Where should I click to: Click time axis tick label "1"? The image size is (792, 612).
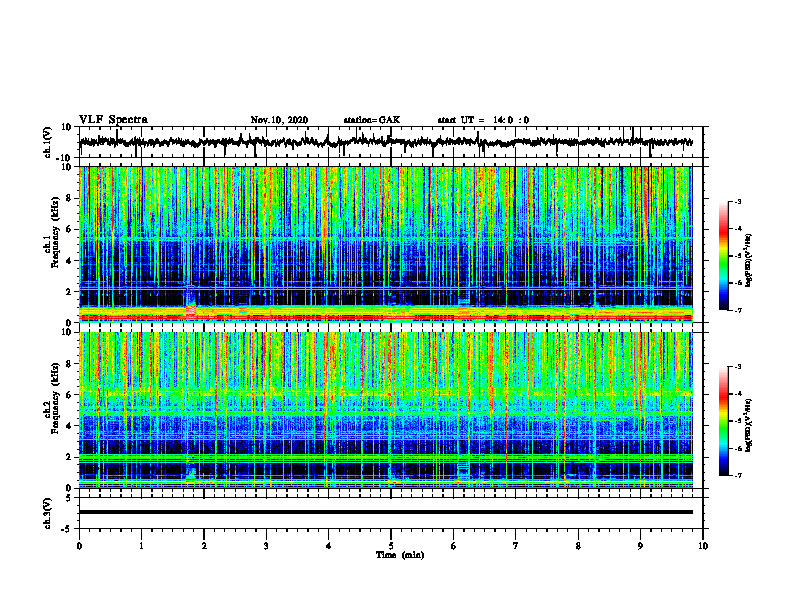(x=141, y=546)
